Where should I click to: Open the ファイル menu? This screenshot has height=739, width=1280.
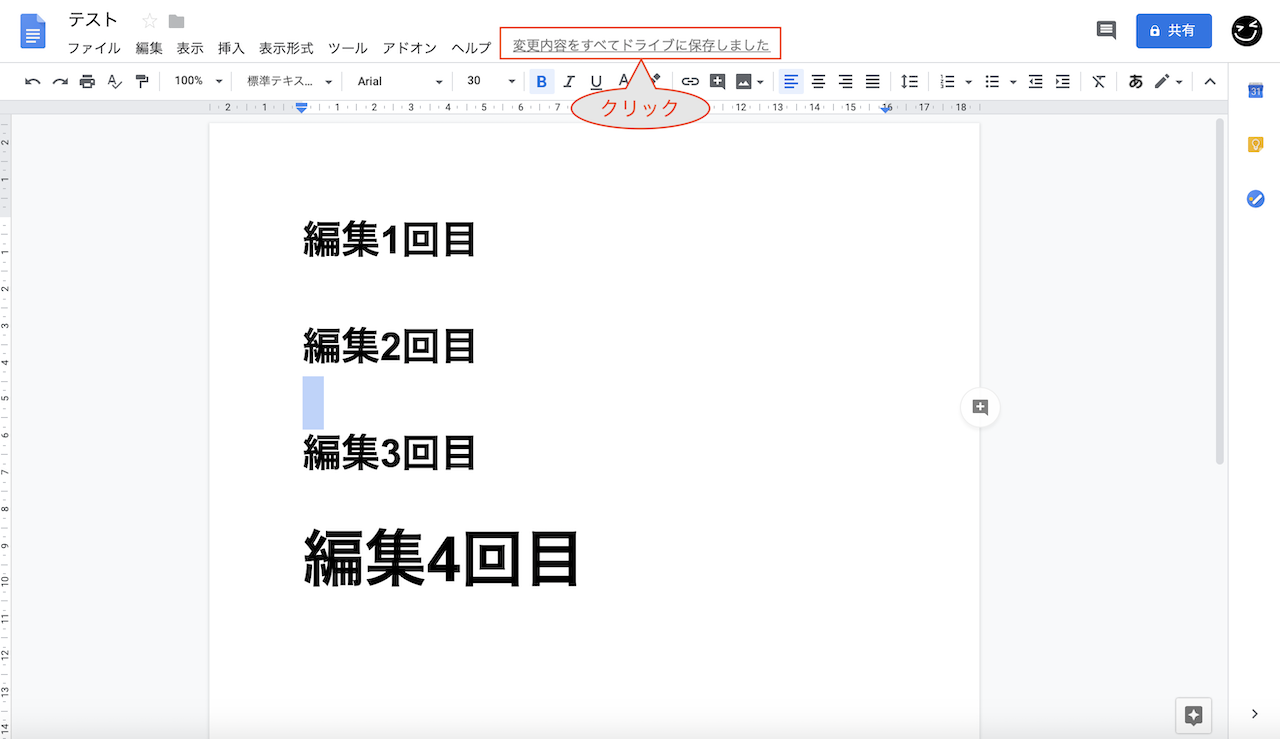tap(94, 48)
